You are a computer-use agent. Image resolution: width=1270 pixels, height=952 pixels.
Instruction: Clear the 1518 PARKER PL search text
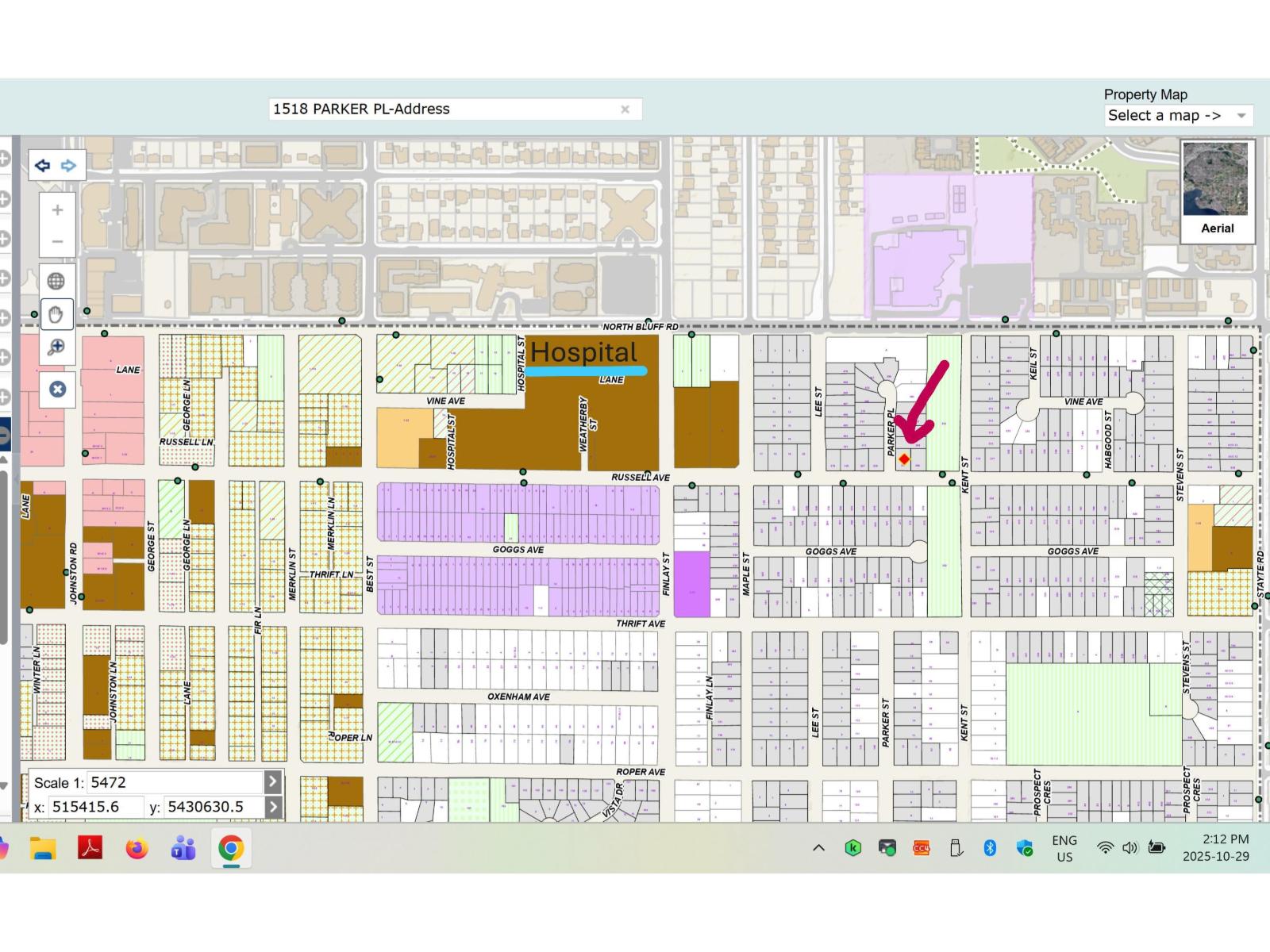(x=625, y=109)
